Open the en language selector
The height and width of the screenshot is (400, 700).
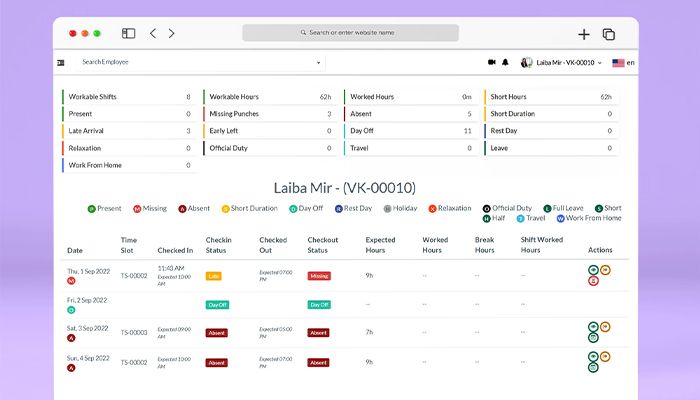click(623, 62)
